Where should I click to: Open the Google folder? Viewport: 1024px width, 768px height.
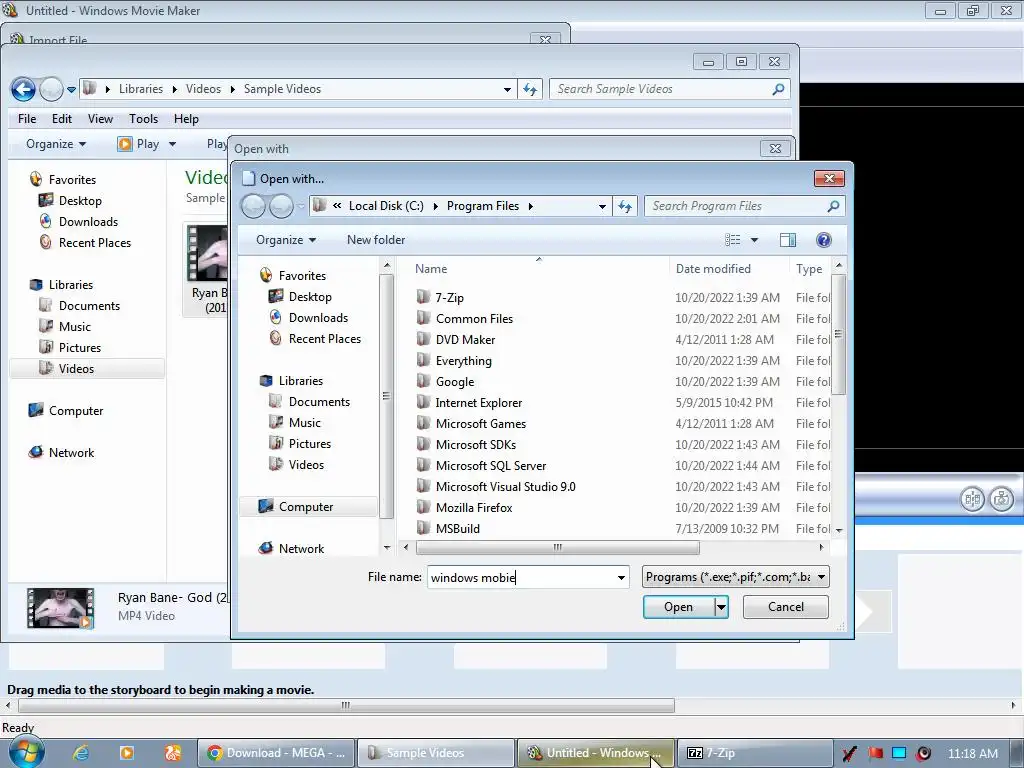point(455,381)
